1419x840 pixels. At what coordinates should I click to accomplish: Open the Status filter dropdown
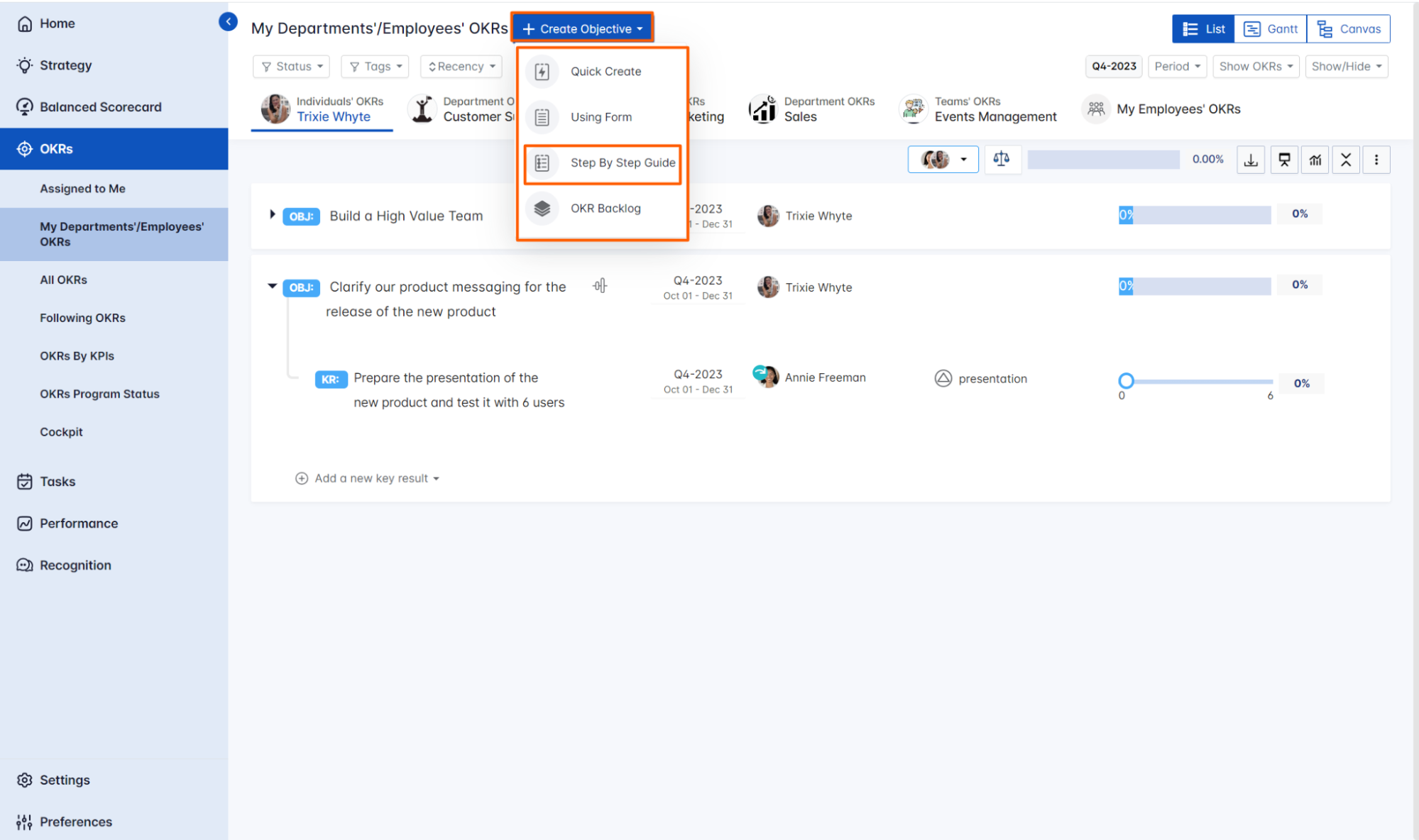point(291,66)
